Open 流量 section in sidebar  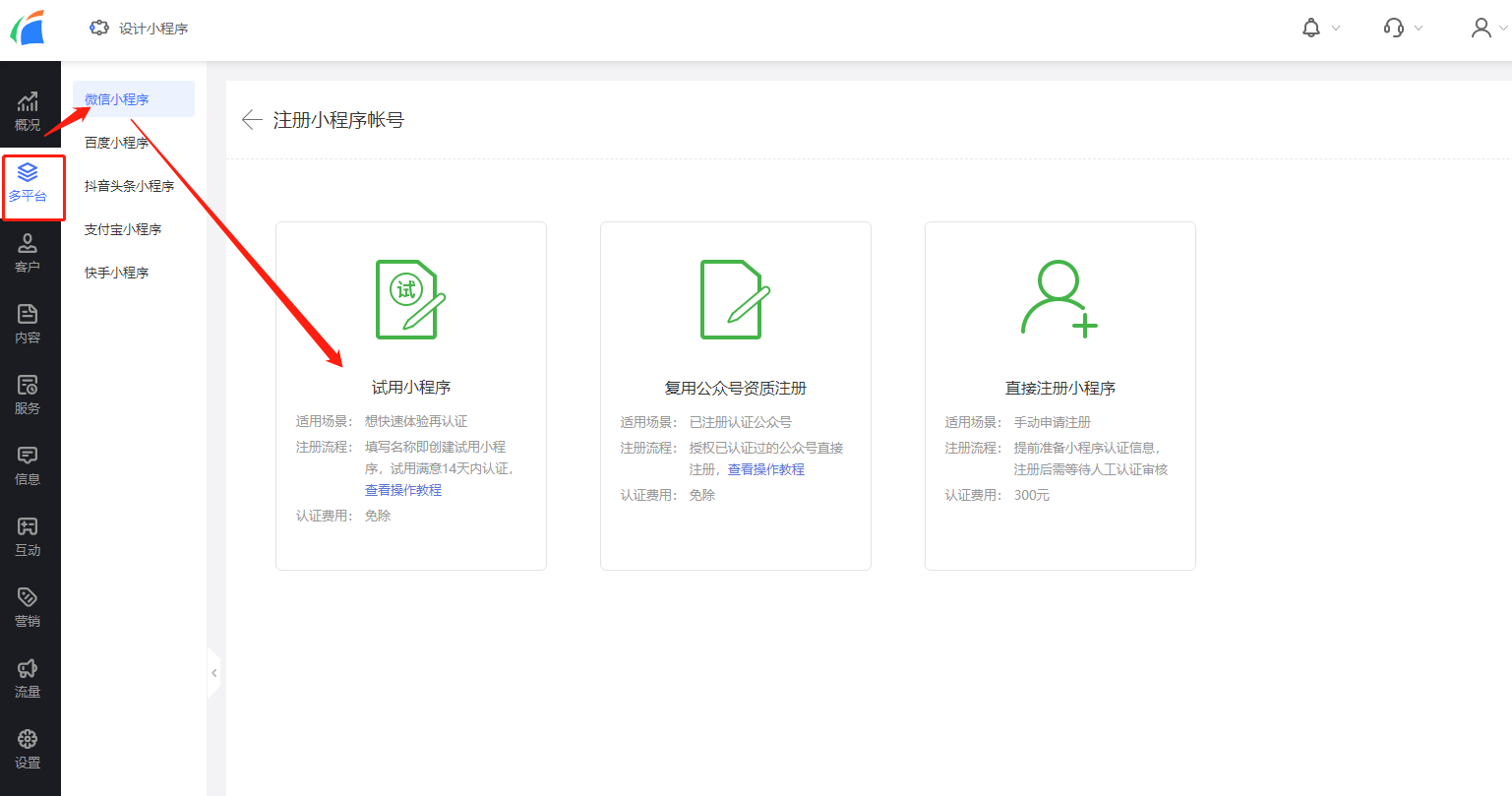pyautogui.click(x=28, y=679)
